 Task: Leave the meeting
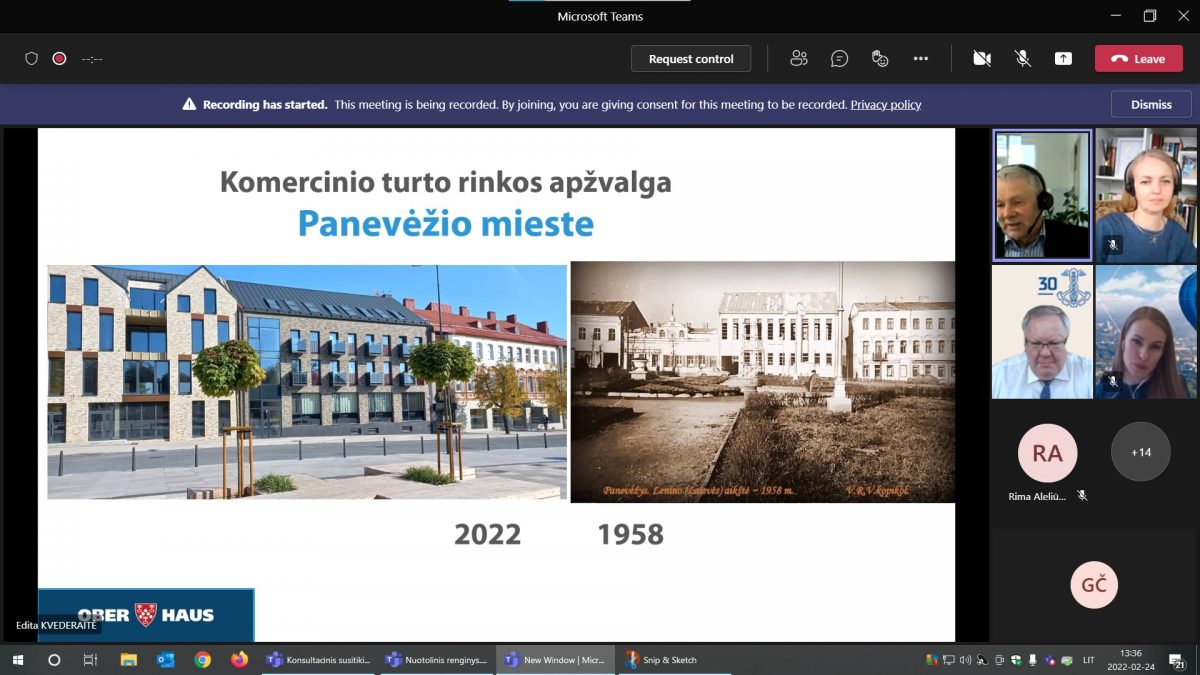pyautogui.click(x=1139, y=59)
